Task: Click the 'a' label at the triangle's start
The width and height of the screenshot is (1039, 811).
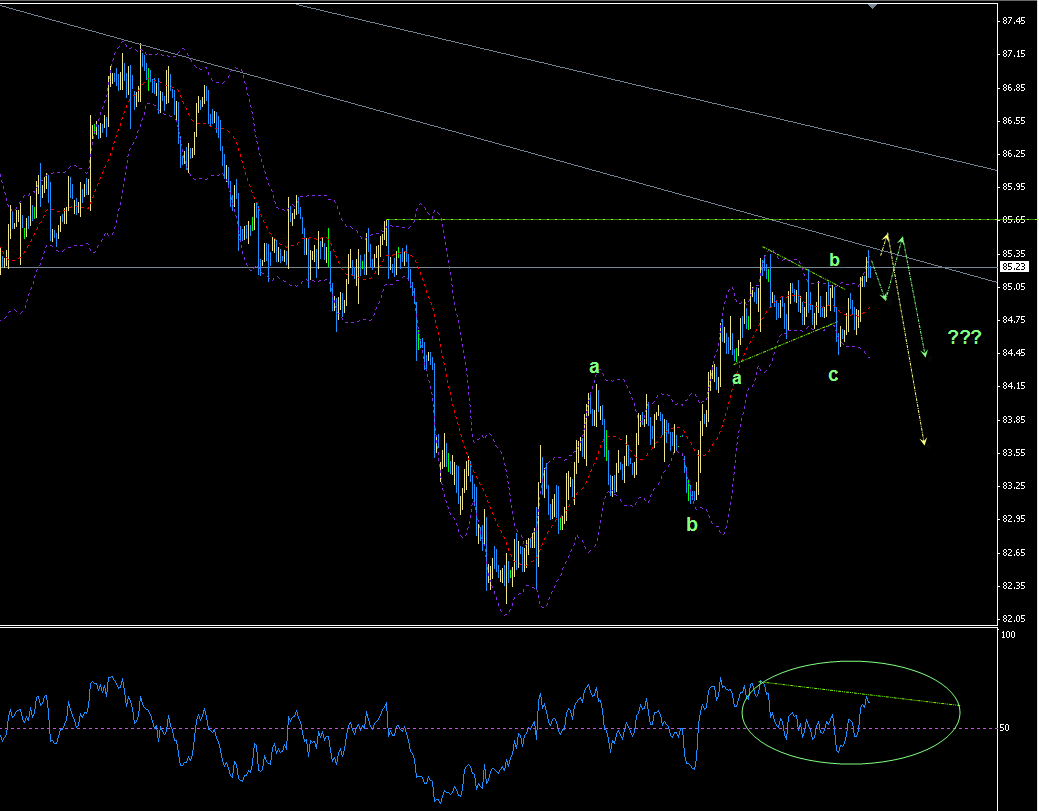Action: point(736,378)
